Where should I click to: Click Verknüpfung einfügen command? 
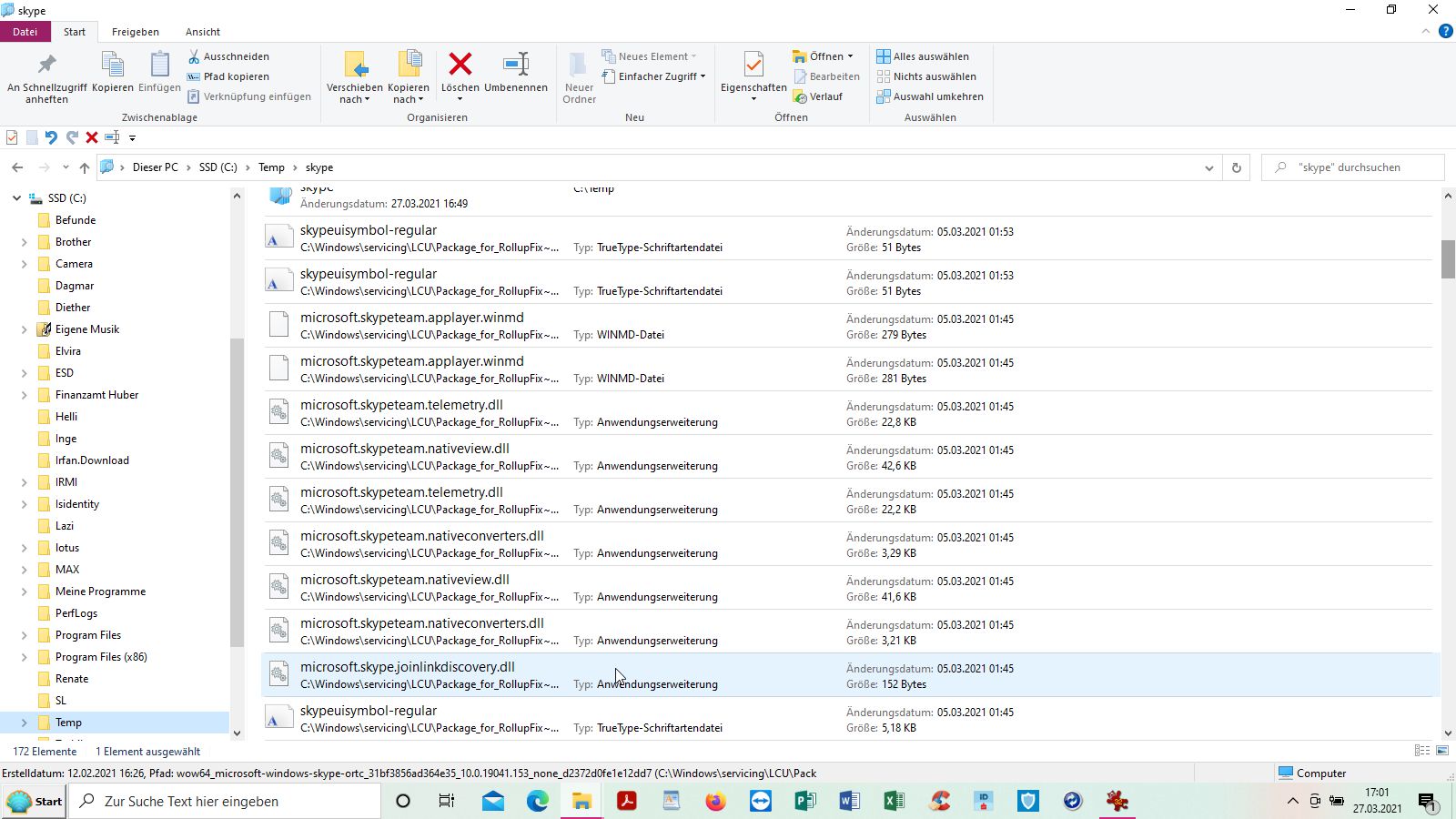[249, 96]
